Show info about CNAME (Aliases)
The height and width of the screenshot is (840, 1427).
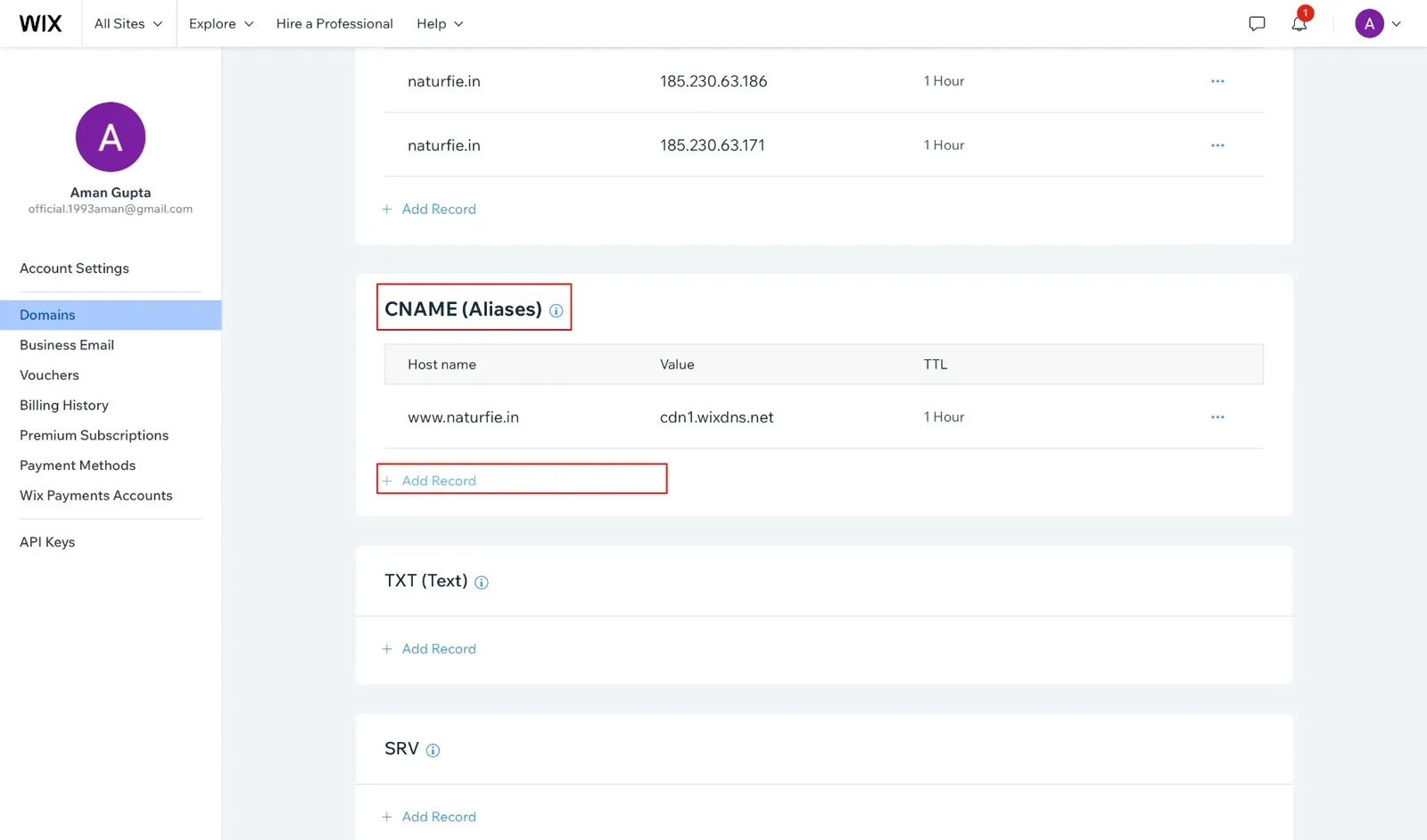(556, 311)
